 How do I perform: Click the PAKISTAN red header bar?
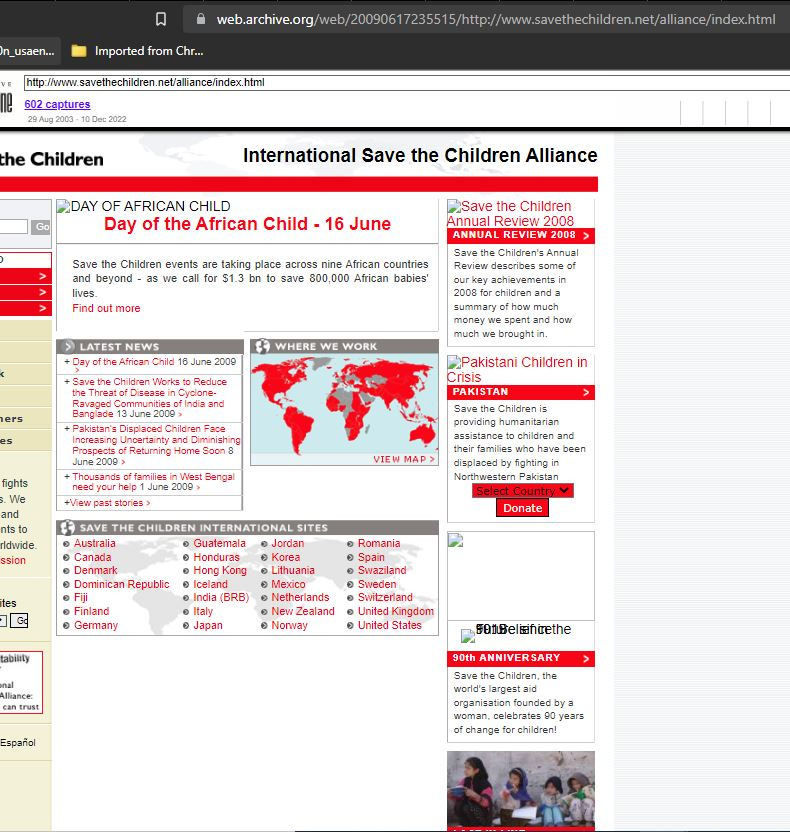tap(520, 392)
